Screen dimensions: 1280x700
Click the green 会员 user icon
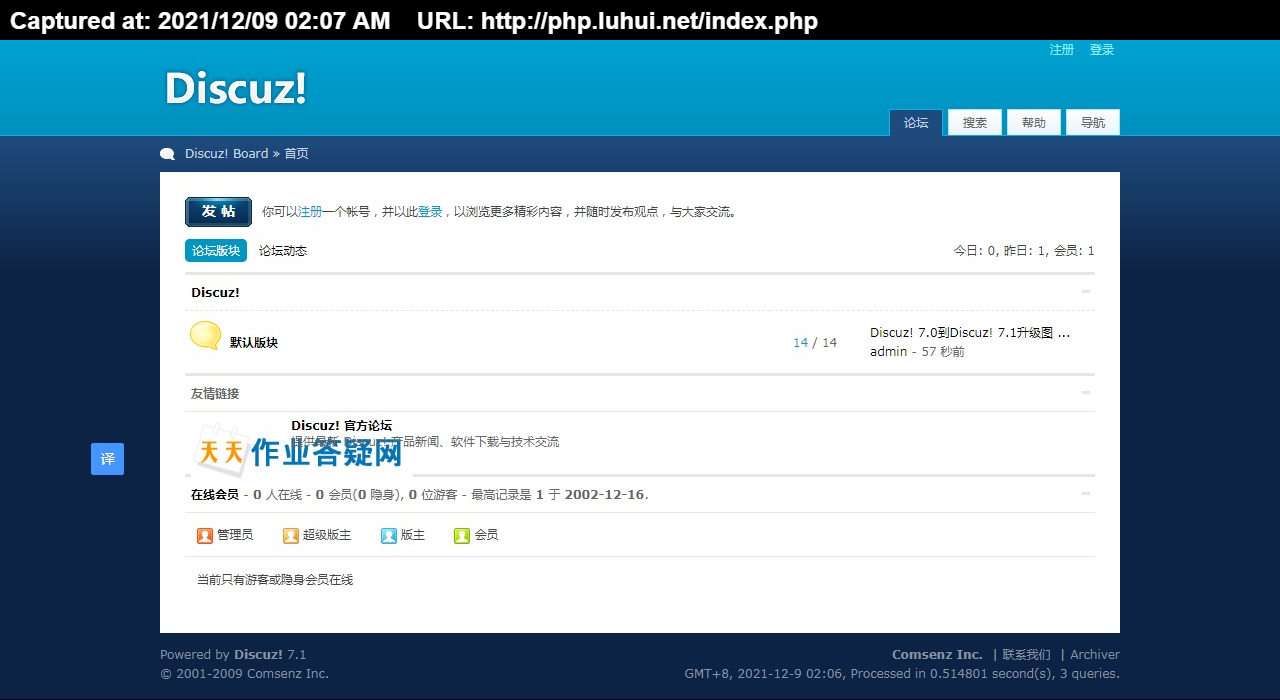click(462, 536)
